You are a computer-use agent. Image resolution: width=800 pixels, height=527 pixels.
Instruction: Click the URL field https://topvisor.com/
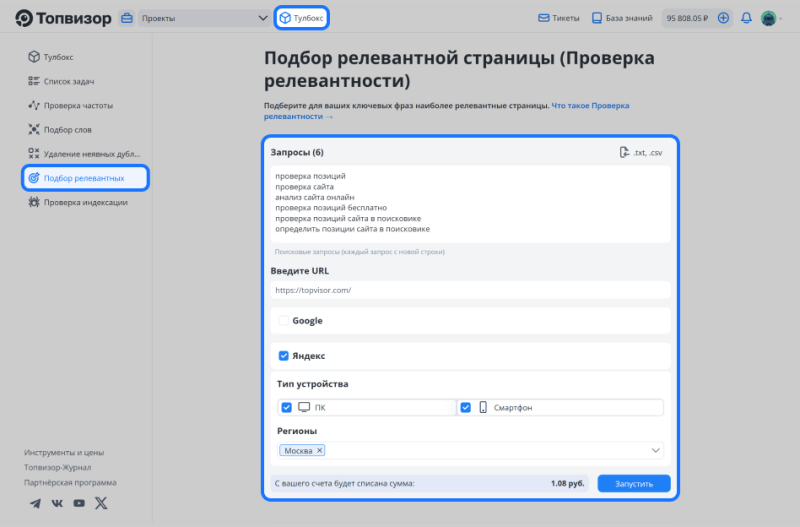pyautogui.click(x=470, y=290)
